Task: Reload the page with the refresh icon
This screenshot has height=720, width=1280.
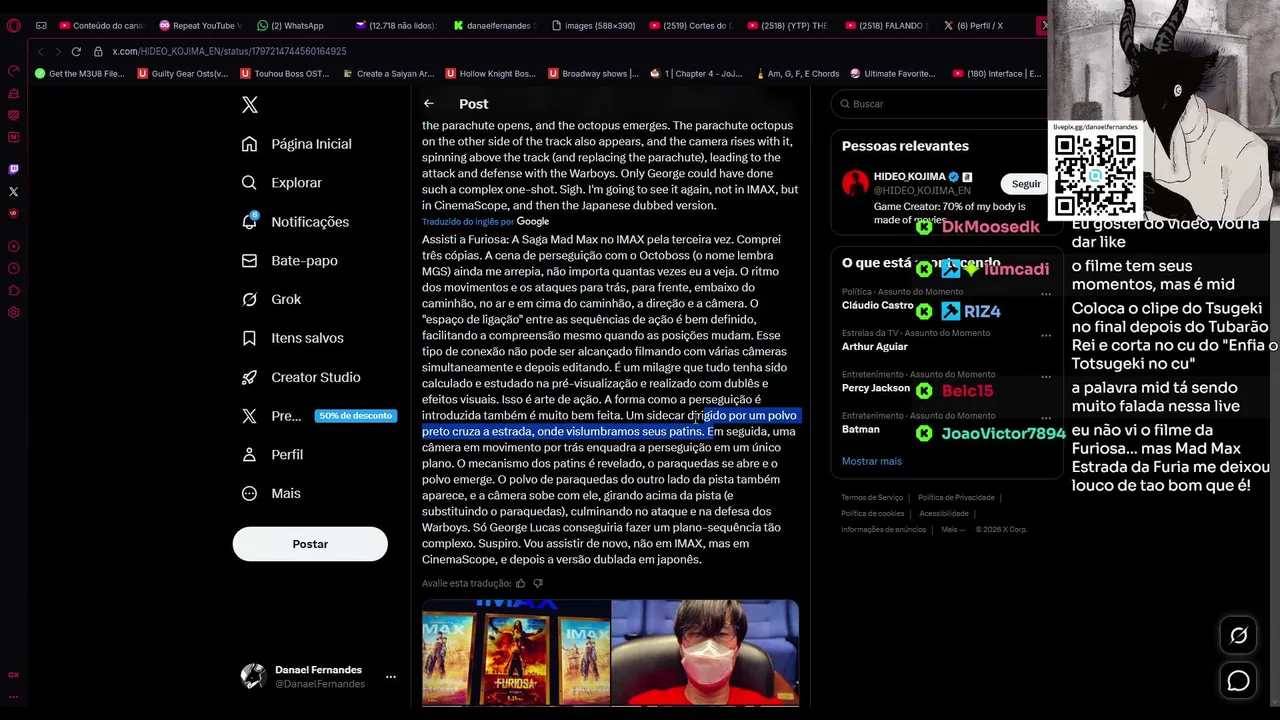Action: pyautogui.click(x=76, y=51)
